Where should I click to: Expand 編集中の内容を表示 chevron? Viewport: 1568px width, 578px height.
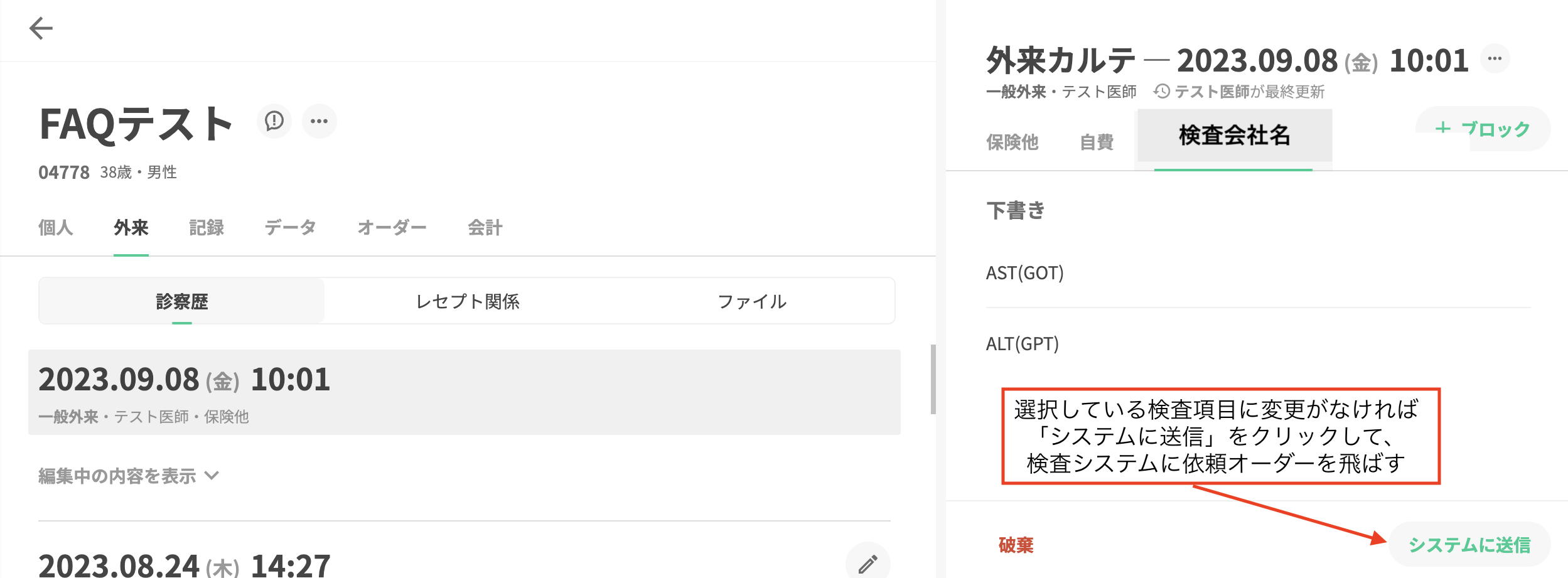(212, 476)
